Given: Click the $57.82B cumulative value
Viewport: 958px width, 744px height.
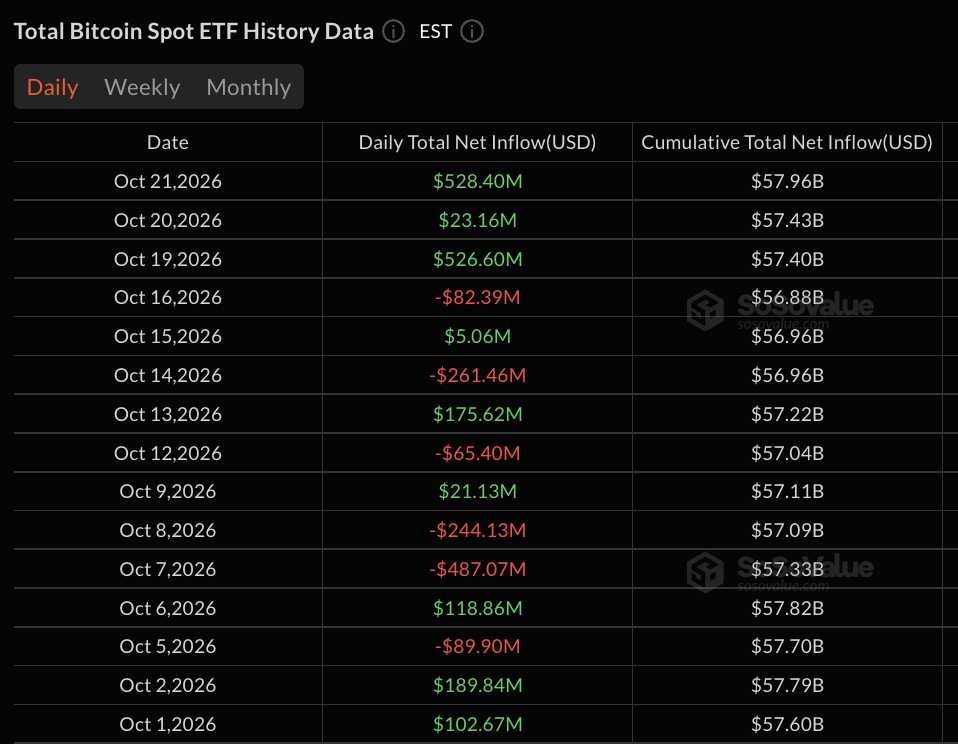Looking at the screenshot, I should click(x=788, y=608).
